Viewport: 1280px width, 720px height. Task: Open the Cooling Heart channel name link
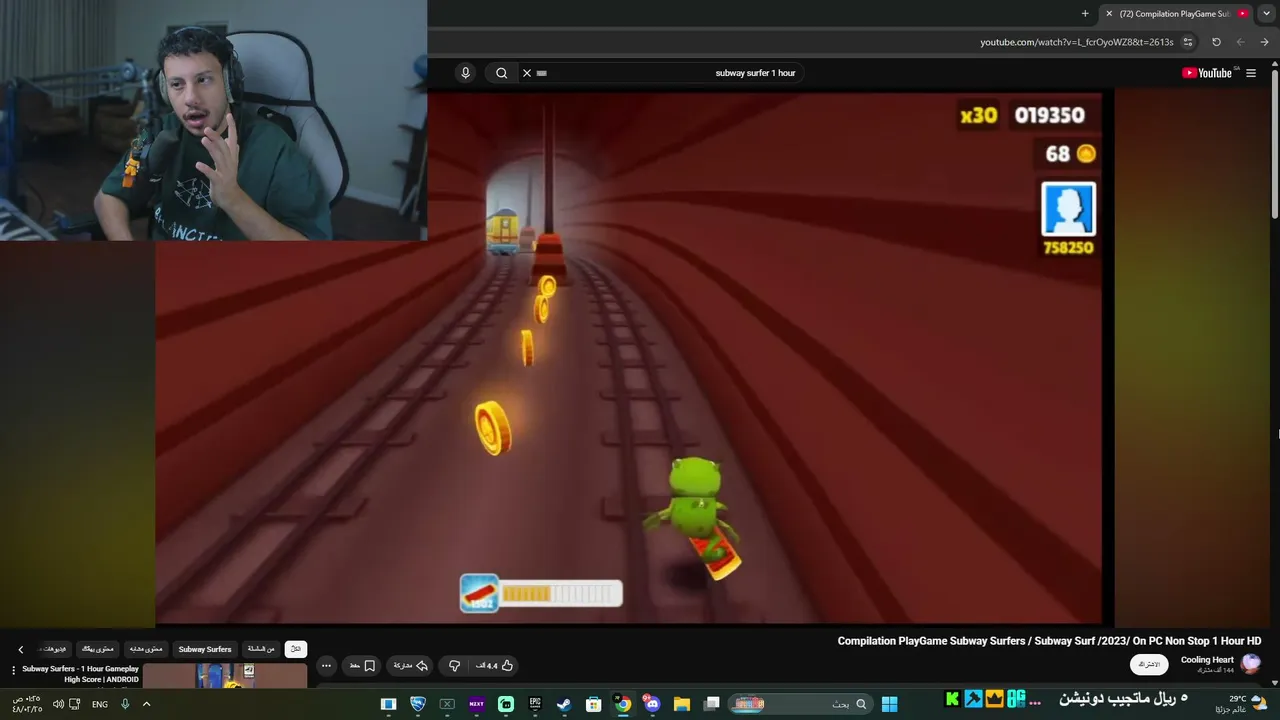(1207, 660)
